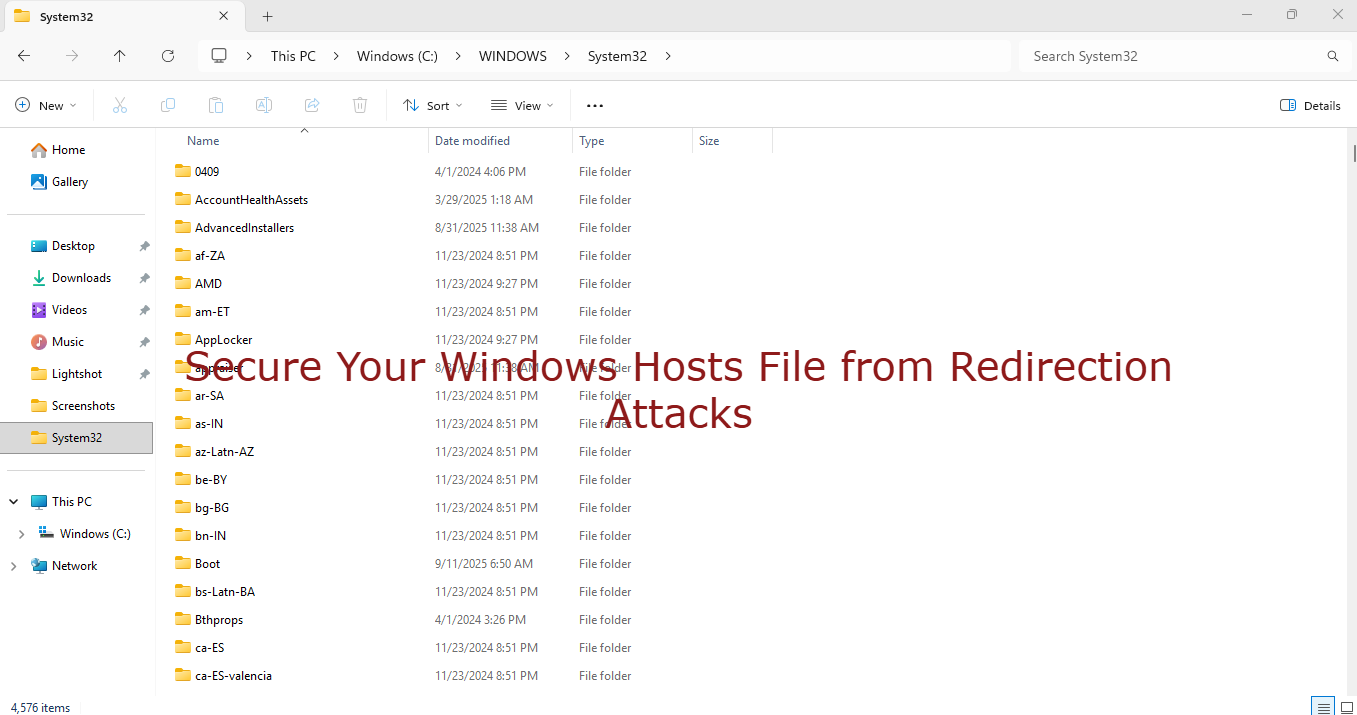Go to Windows (C:) via breadcrumb
The width and height of the screenshot is (1357, 715).
[396, 56]
